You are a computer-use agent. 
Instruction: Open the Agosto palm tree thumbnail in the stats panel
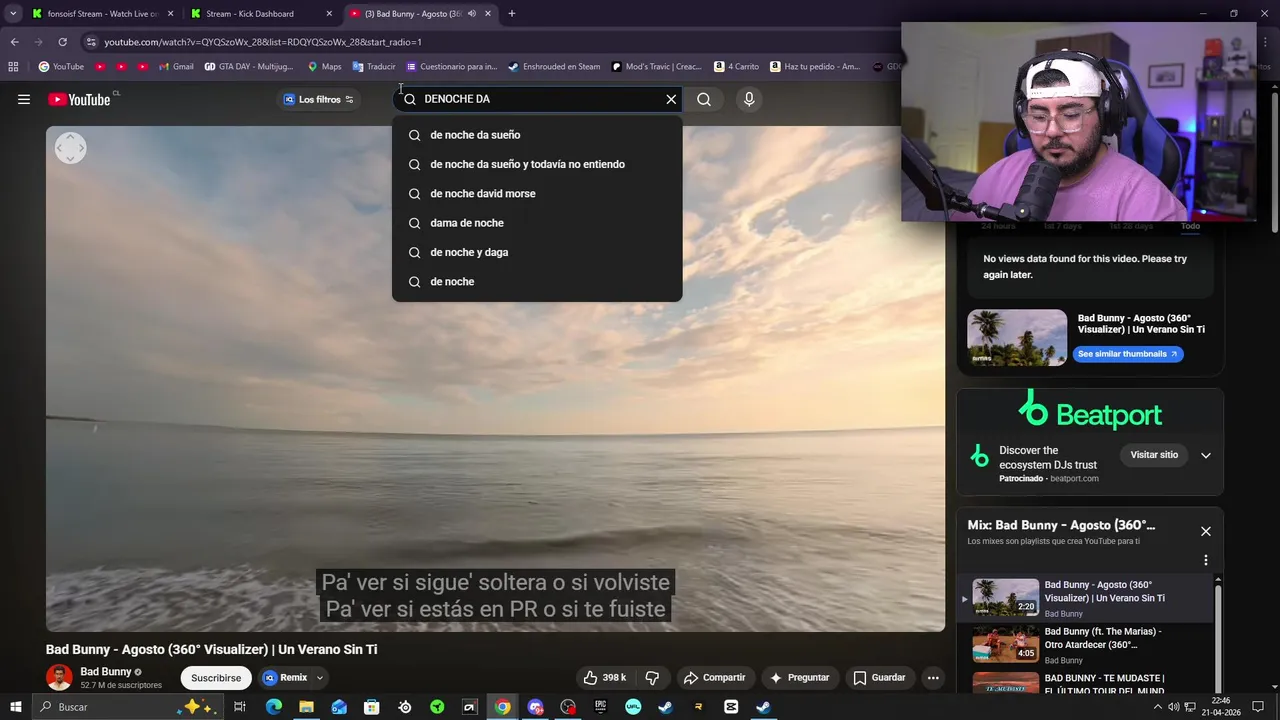point(1017,337)
